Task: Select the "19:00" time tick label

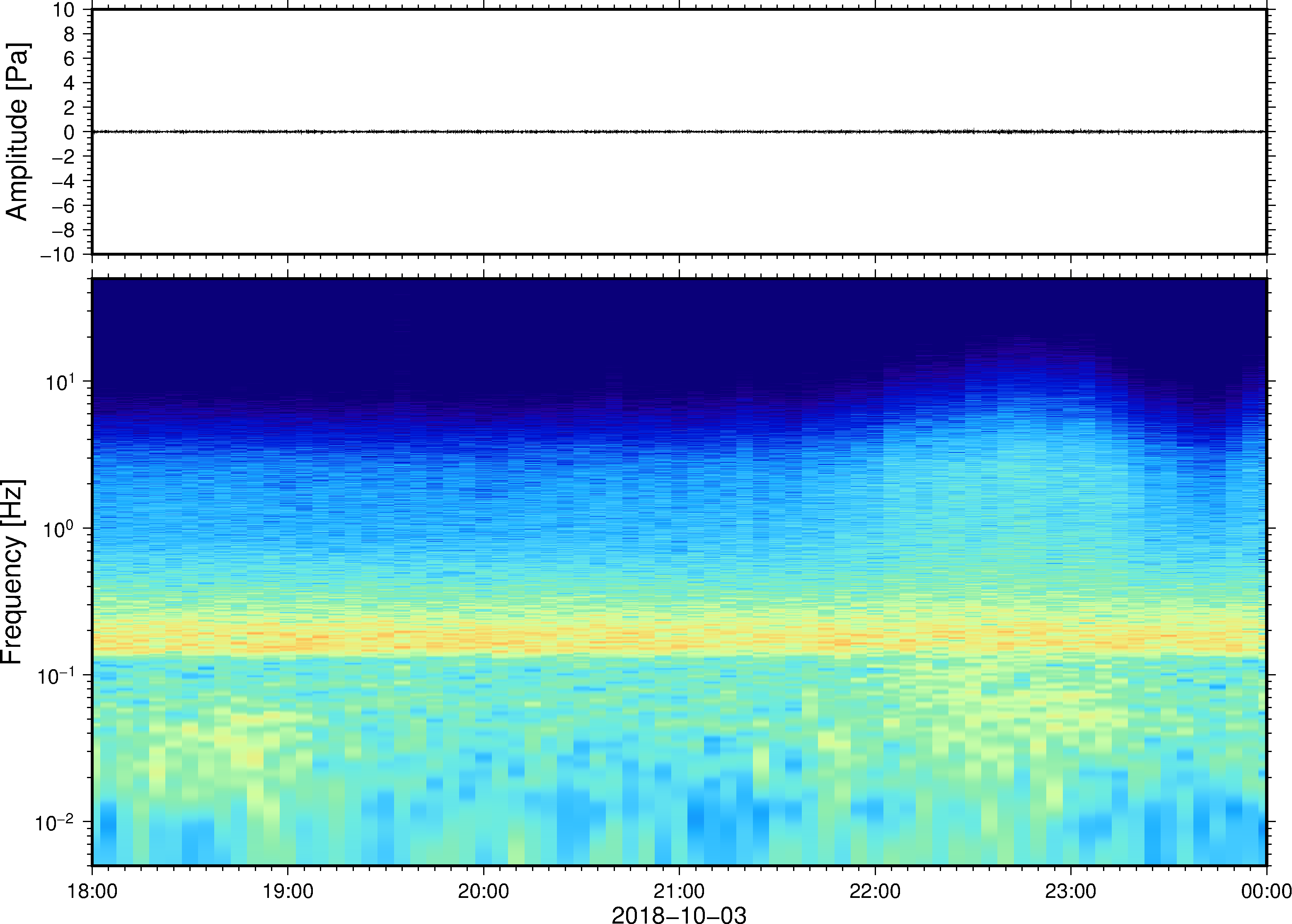Action: tap(288, 891)
